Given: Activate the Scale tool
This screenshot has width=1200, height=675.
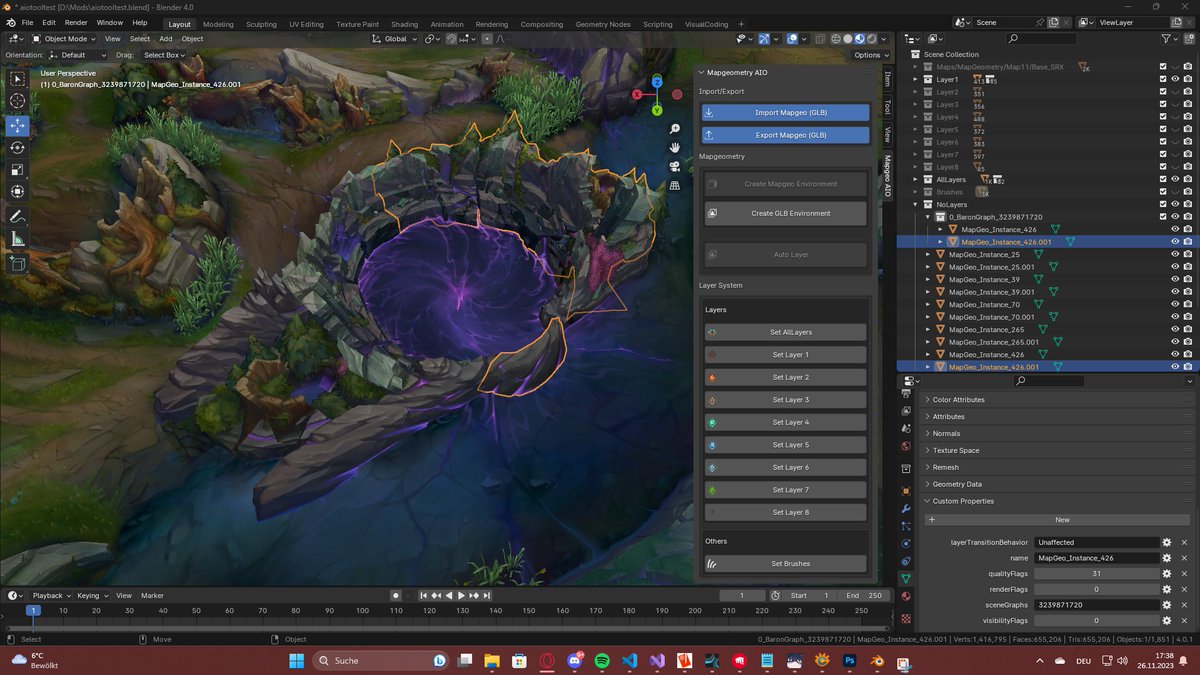Looking at the screenshot, I should pos(17,169).
